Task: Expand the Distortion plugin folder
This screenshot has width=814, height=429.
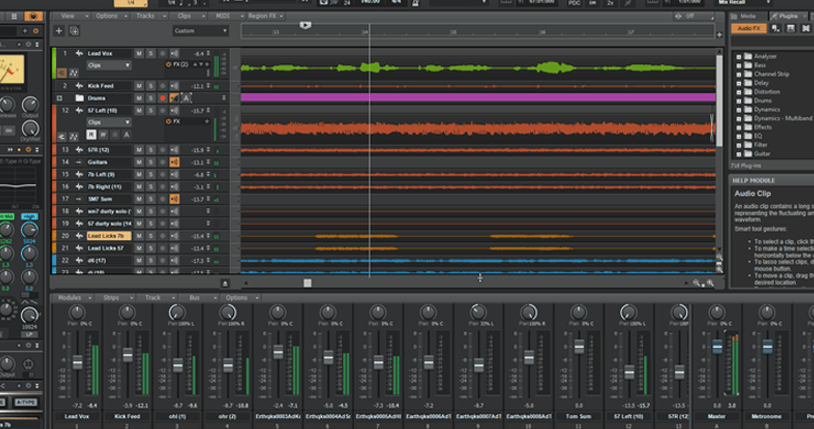Action: click(x=738, y=92)
